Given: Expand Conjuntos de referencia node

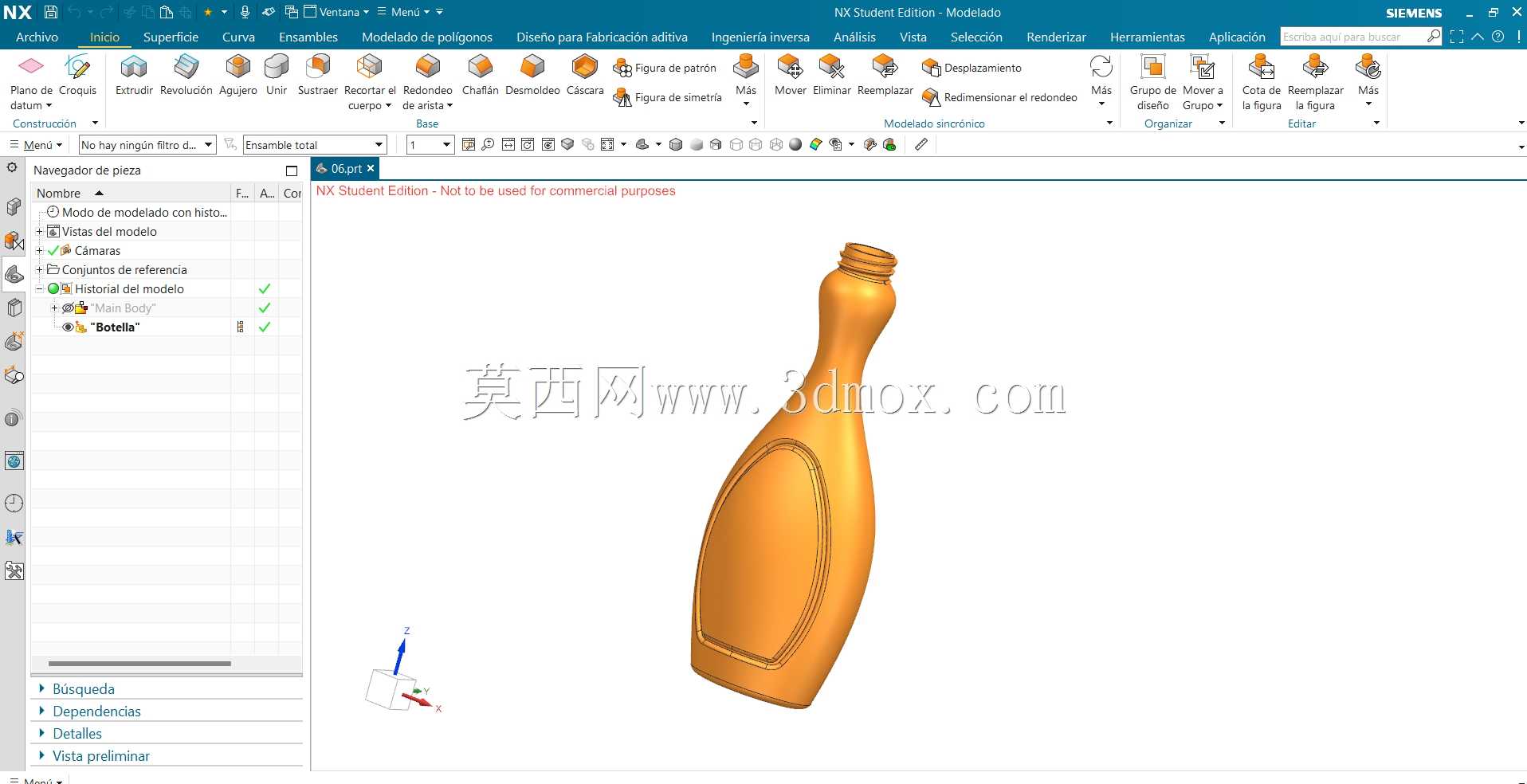Looking at the screenshot, I should click(x=39, y=269).
